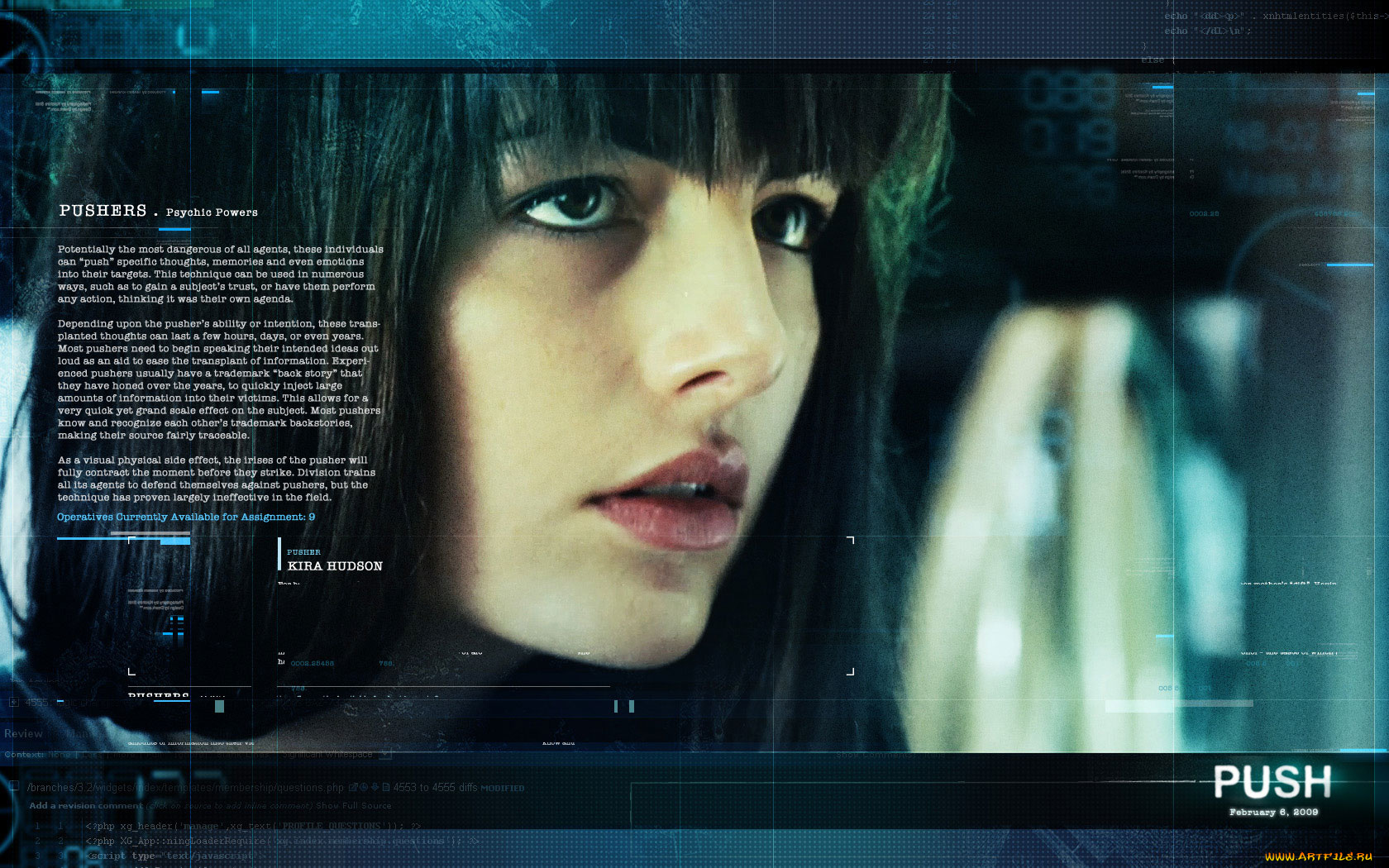
Task: Click the document icon before '4553 to 4555 diffs'
Action: pos(385,788)
